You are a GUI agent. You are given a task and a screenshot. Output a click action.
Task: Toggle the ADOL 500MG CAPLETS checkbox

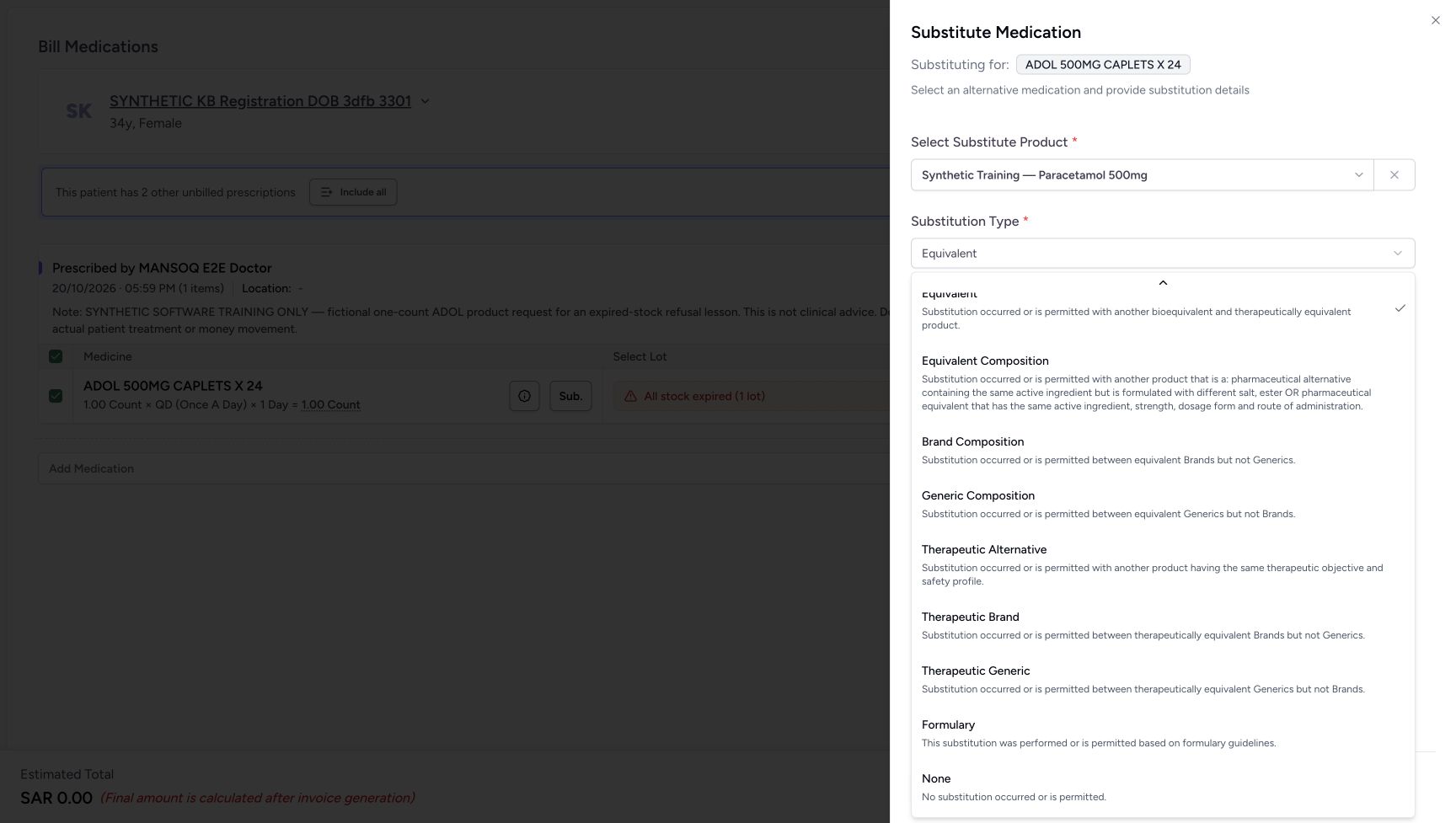point(56,395)
